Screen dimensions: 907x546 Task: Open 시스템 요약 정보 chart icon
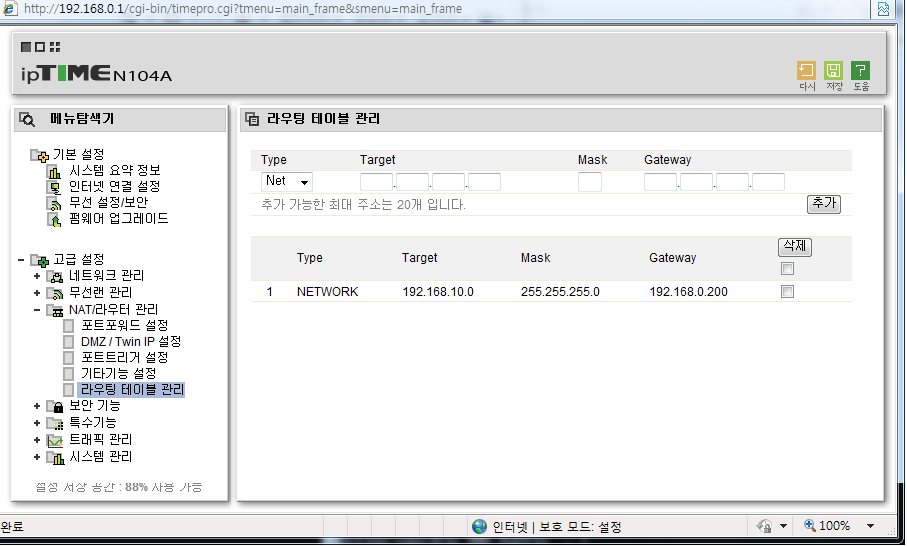click(x=54, y=171)
